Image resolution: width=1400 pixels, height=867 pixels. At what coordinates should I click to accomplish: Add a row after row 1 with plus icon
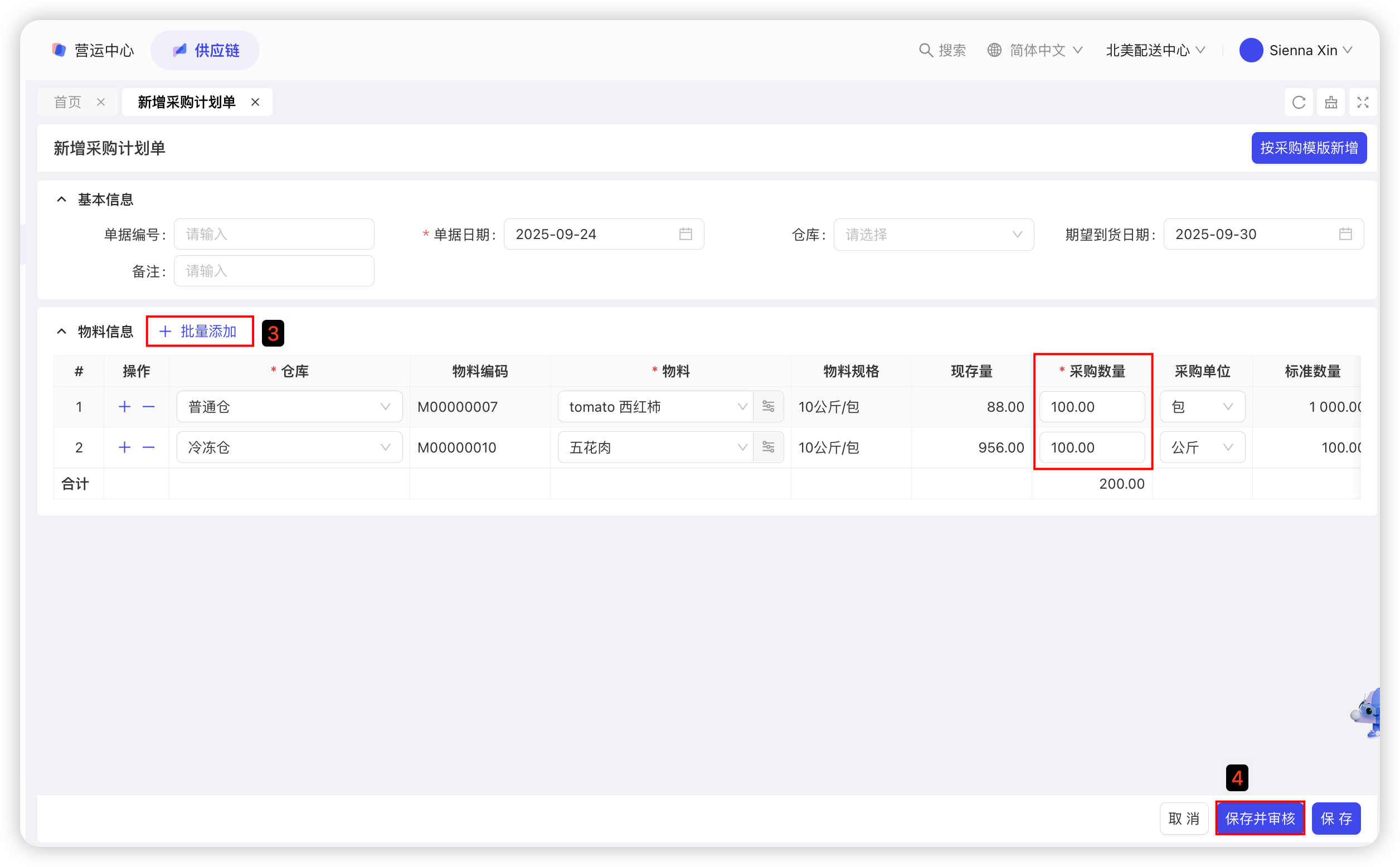tap(124, 407)
